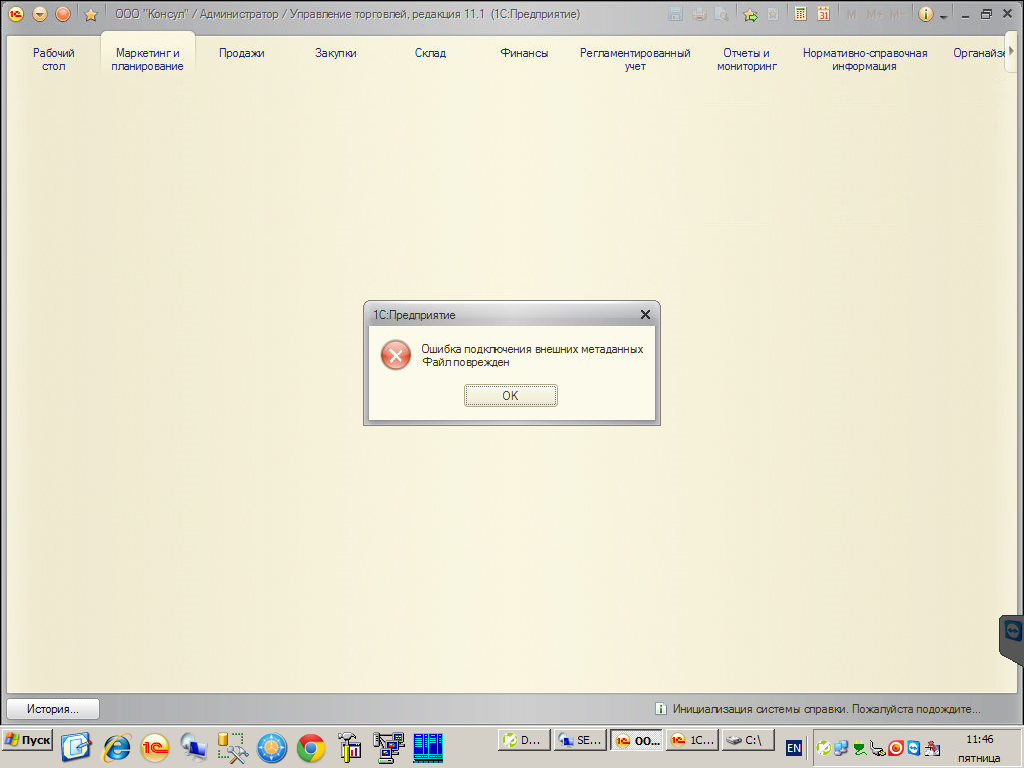Expand the dropdown arrow beside Help icon
Screen dimensions: 1024x768
(943, 16)
